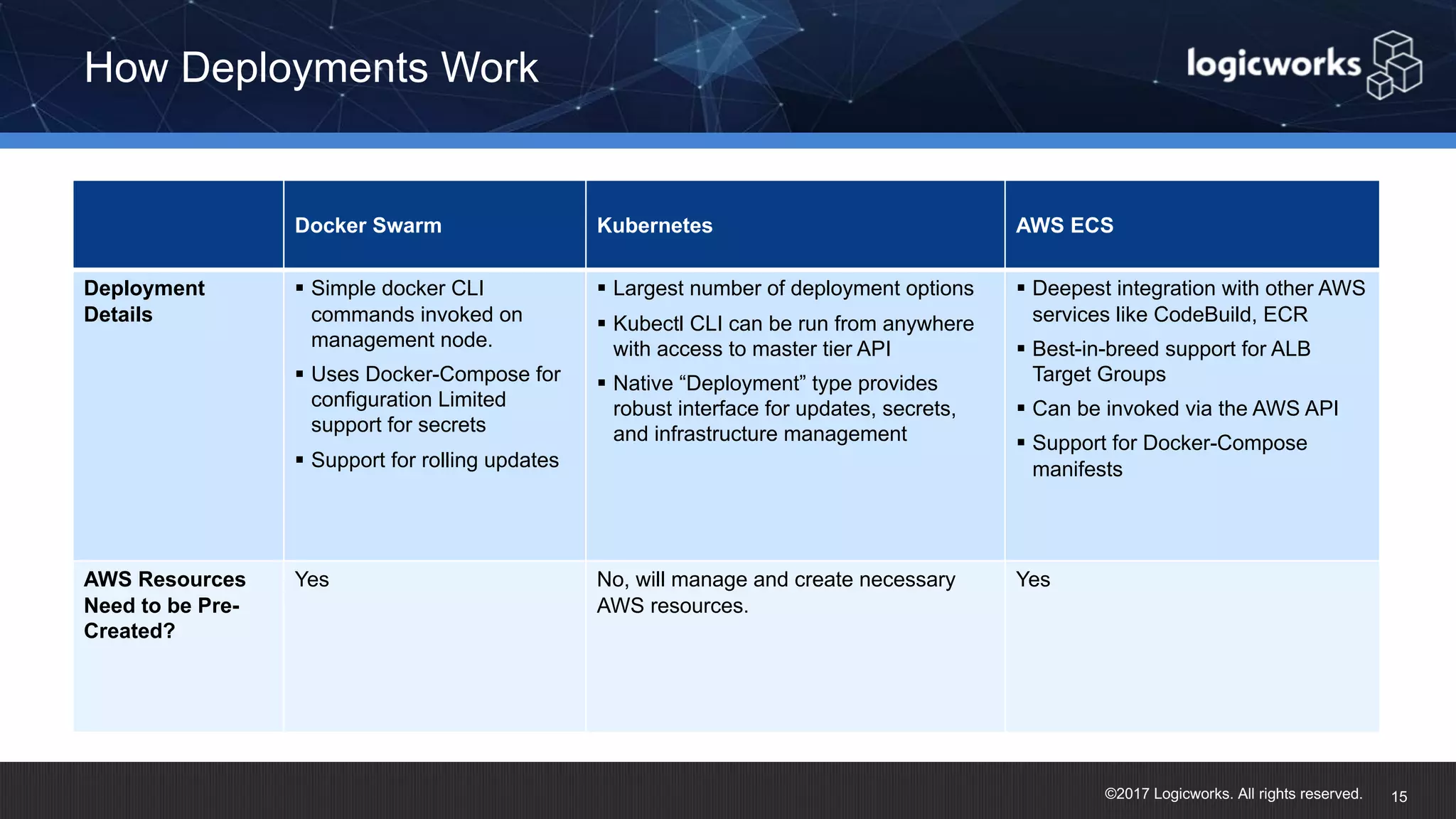
Task: Click the Logicworks copyright notice
Action: 1233,793
